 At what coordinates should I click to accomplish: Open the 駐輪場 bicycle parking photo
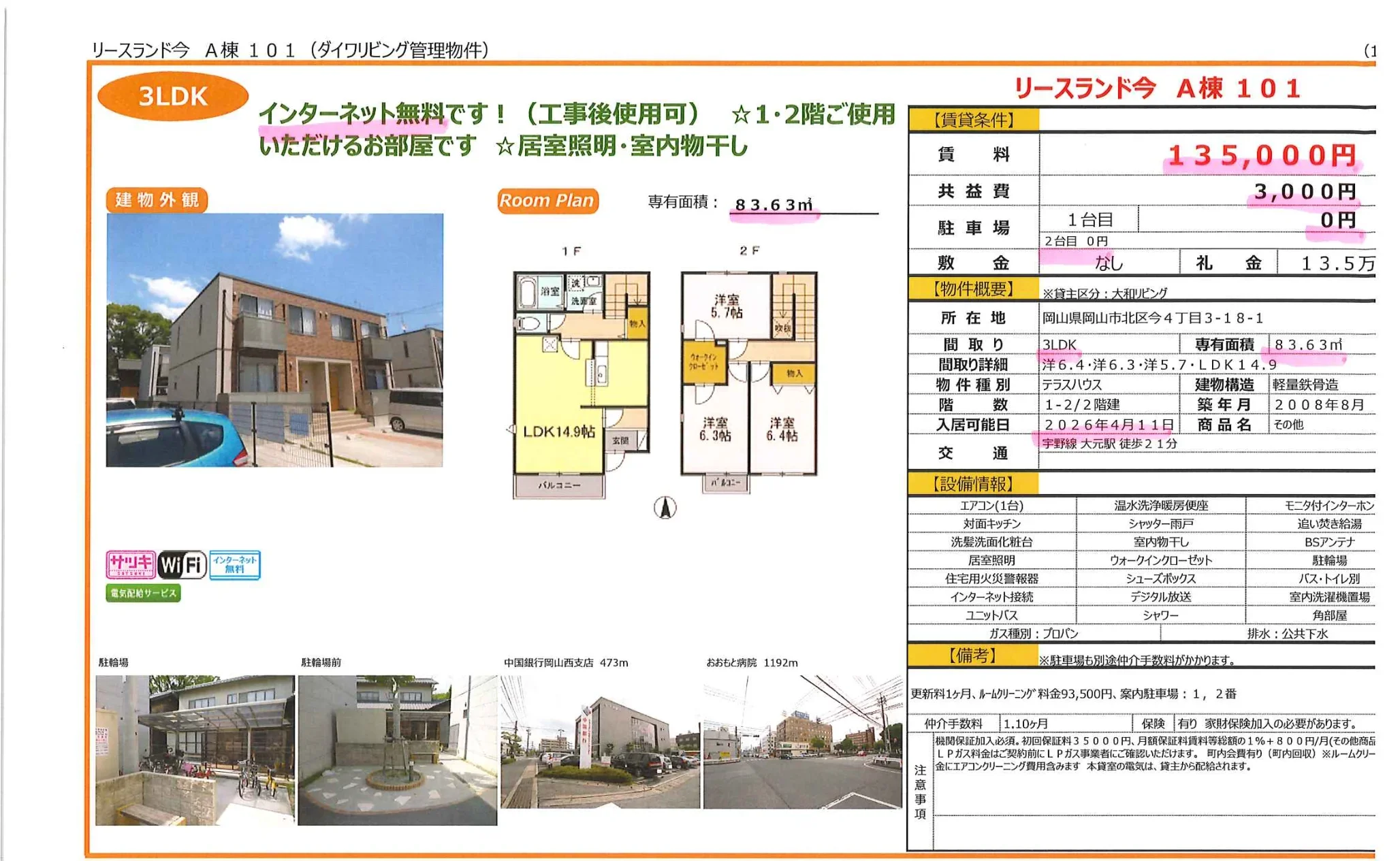pyautogui.click(x=195, y=749)
